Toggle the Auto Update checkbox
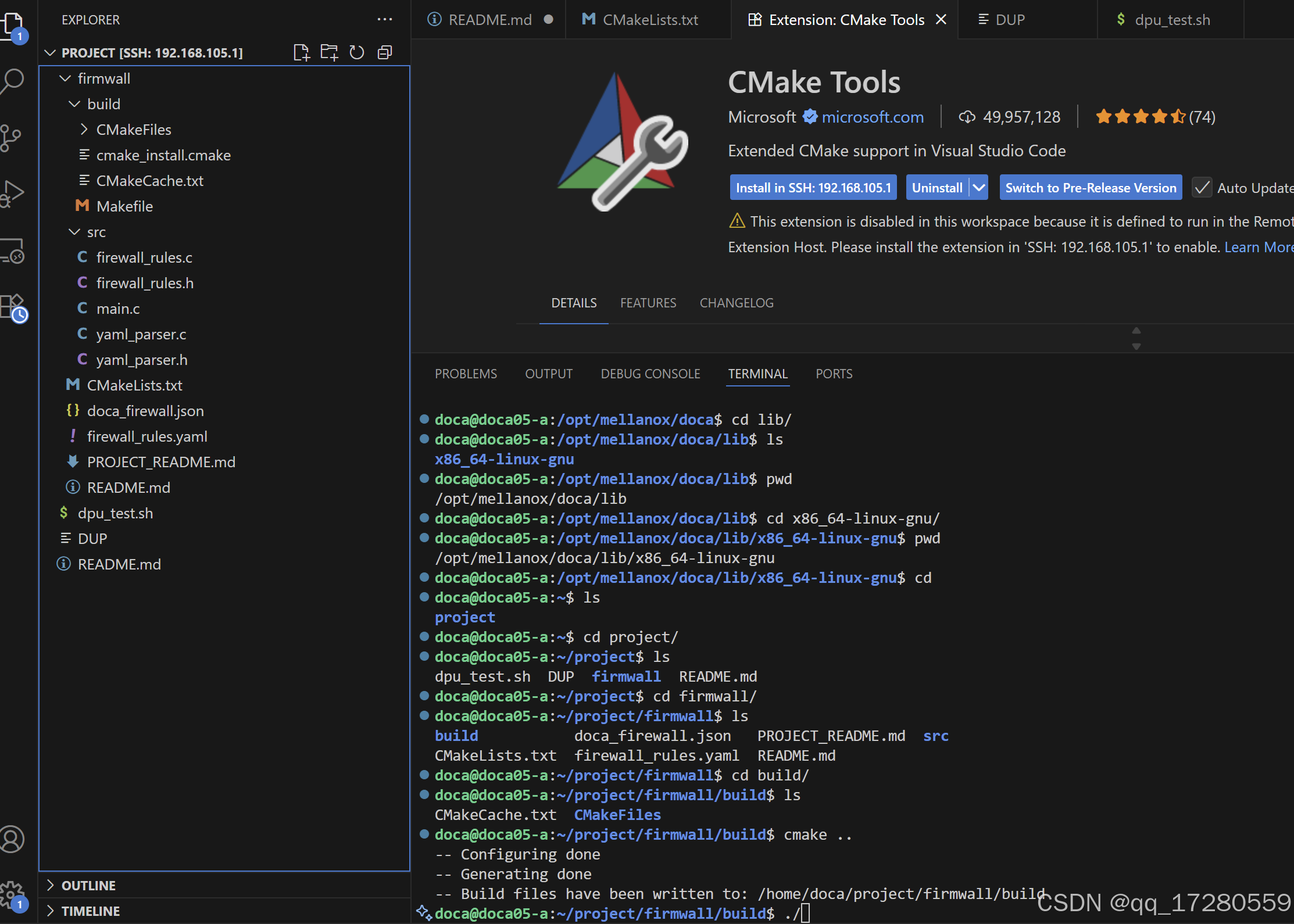Image resolution: width=1294 pixels, height=924 pixels. point(1202,188)
